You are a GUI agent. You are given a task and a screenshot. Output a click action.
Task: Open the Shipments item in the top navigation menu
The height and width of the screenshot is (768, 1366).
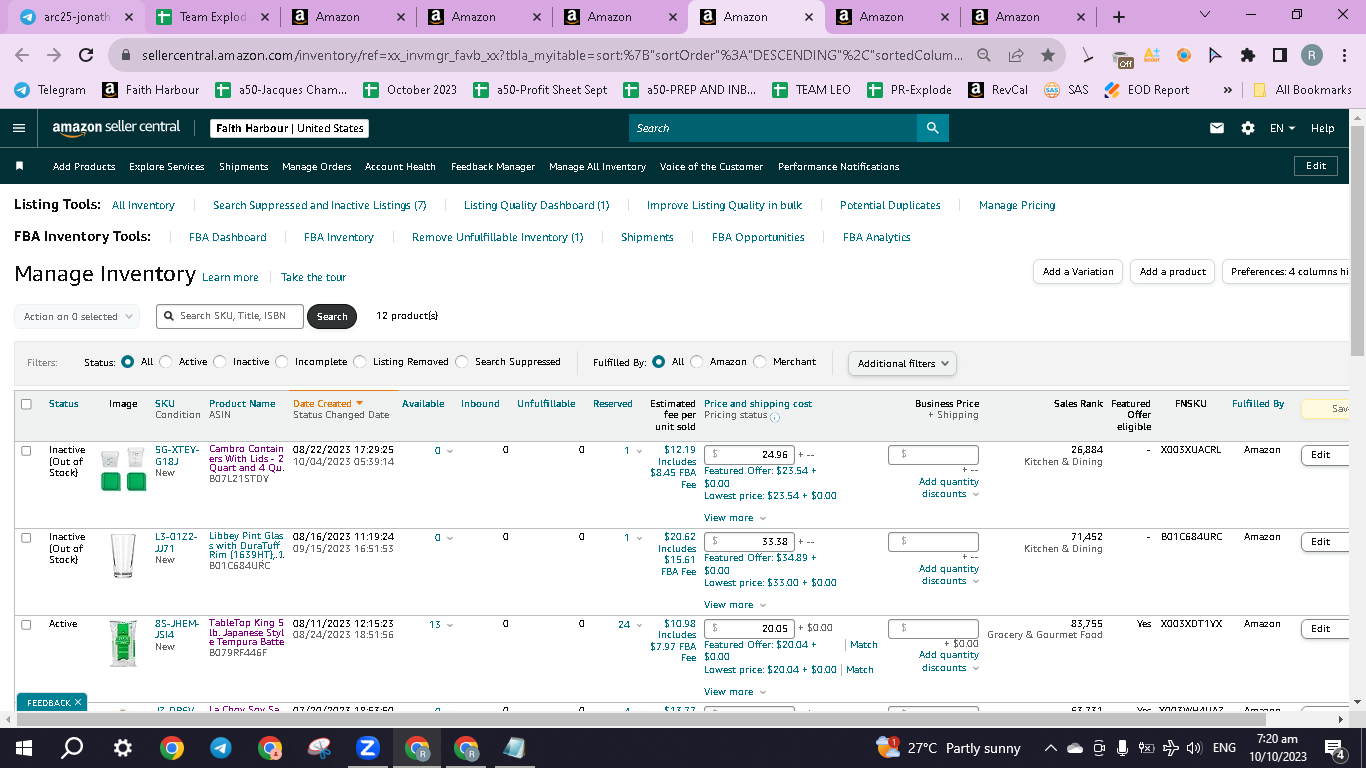tap(244, 167)
